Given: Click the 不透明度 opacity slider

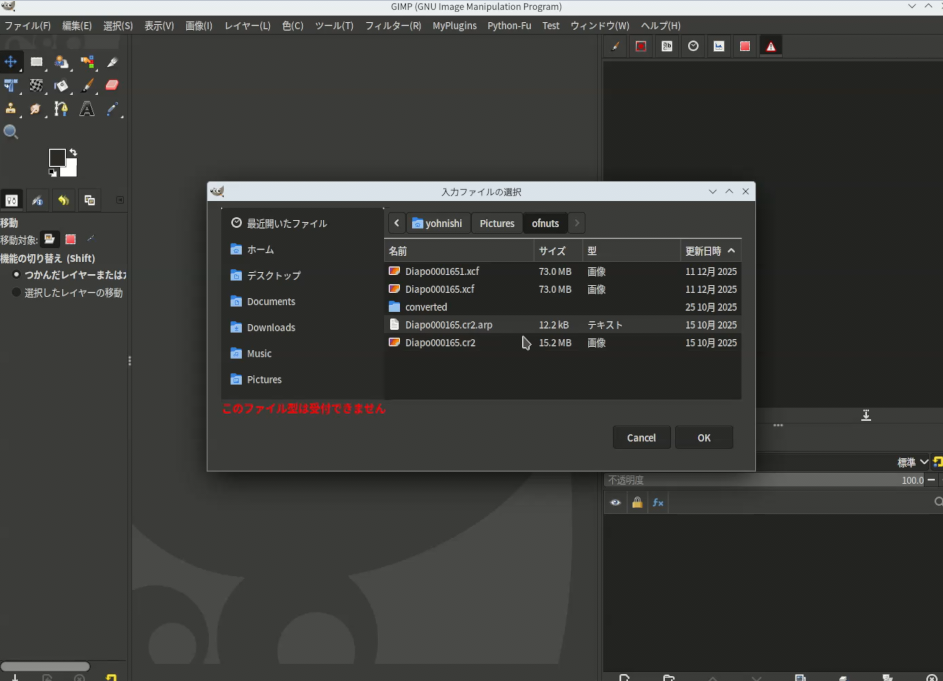Looking at the screenshot, I should [764, 480].
